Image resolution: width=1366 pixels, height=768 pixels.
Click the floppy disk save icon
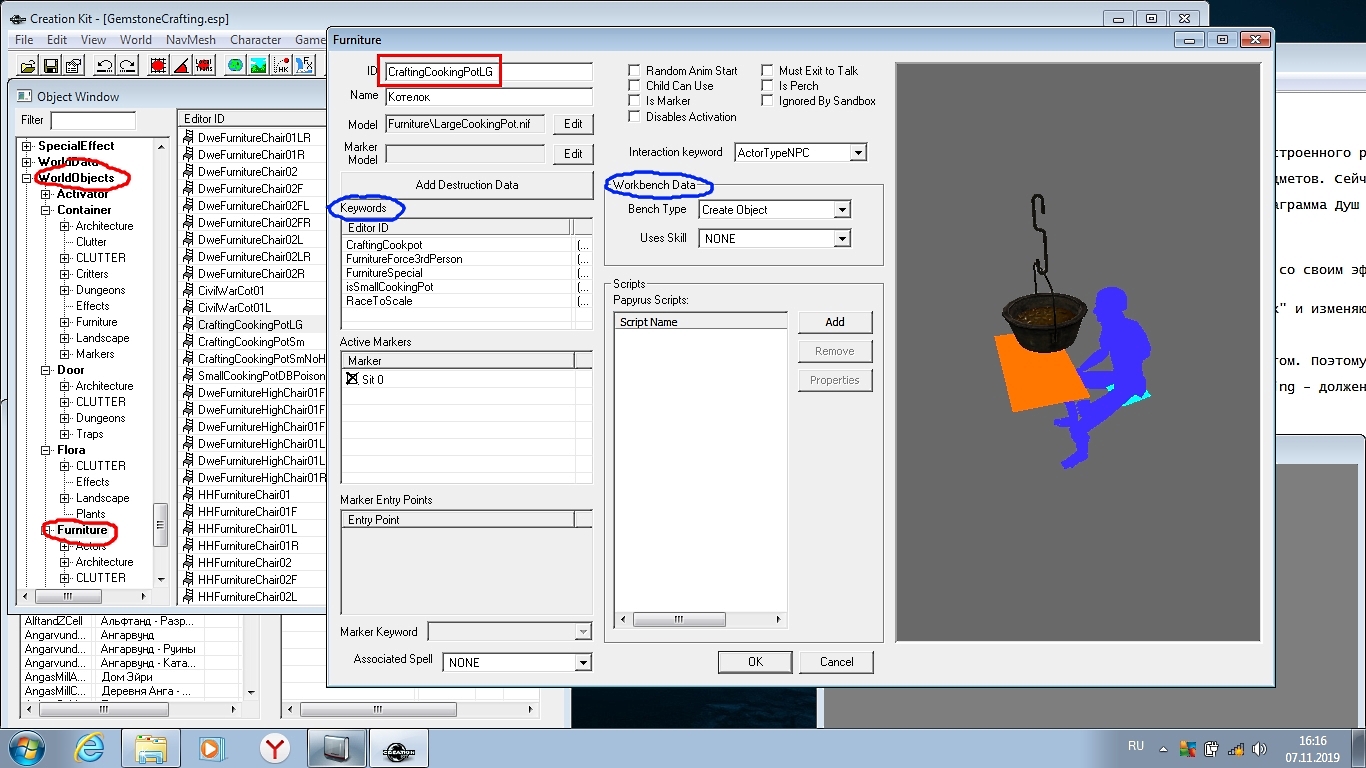(50, 66)
